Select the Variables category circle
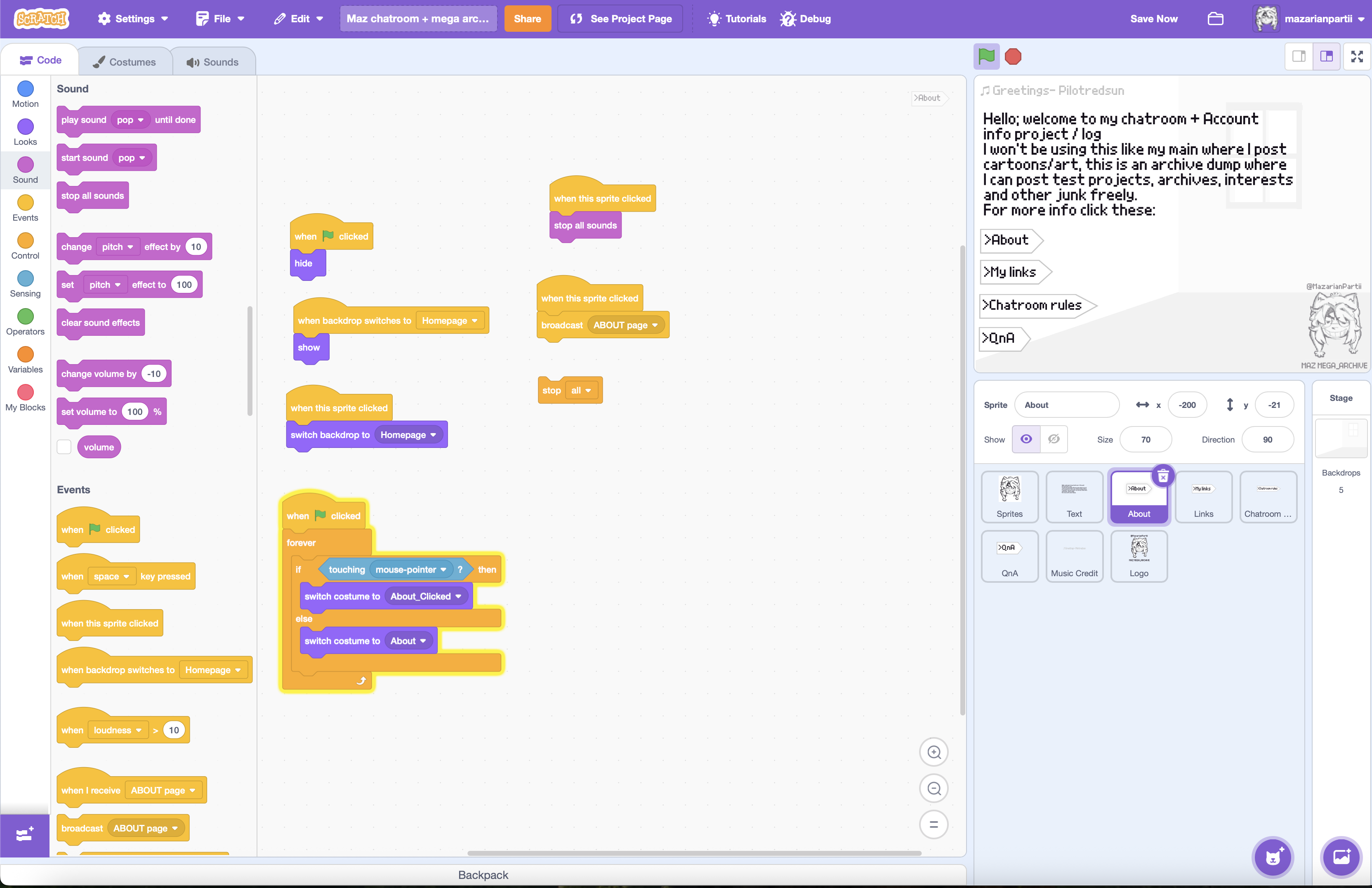 pos(25,354)
